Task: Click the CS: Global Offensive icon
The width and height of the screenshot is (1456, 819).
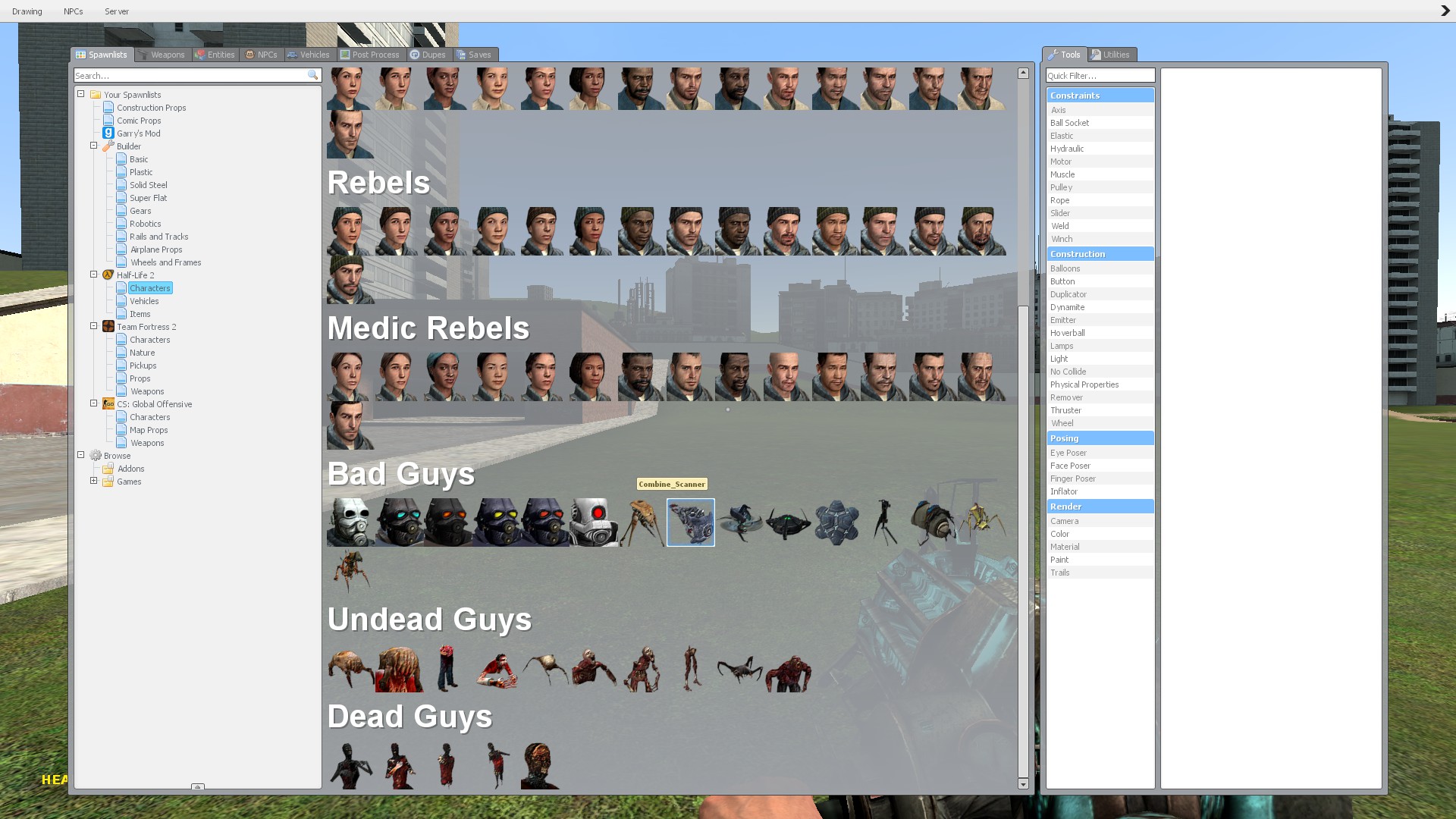Action: click(x=108, y=404)
